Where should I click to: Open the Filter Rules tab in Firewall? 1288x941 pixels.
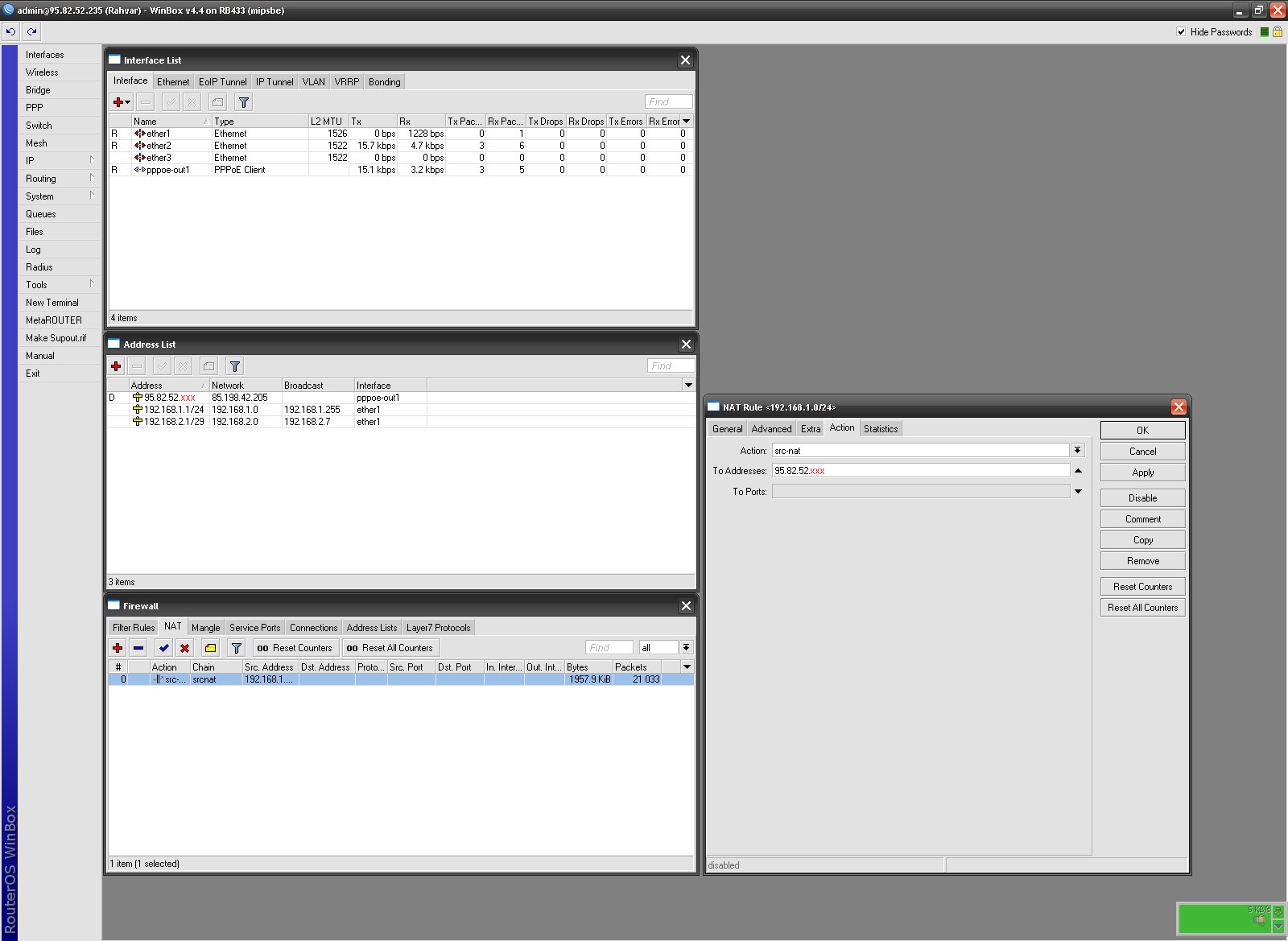[x=134, y=628]
